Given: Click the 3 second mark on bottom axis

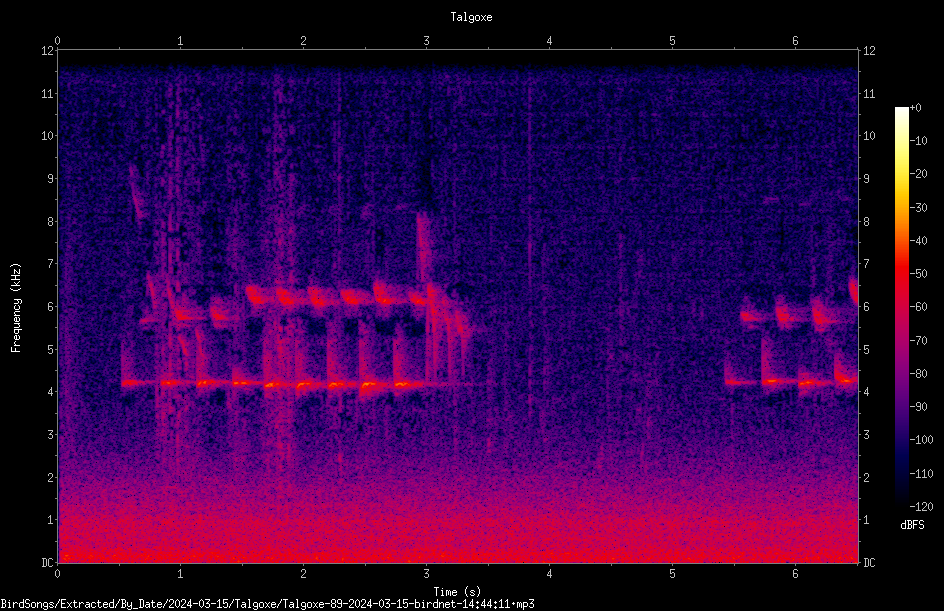Looking at the screenshot, I should coord(426,574).
